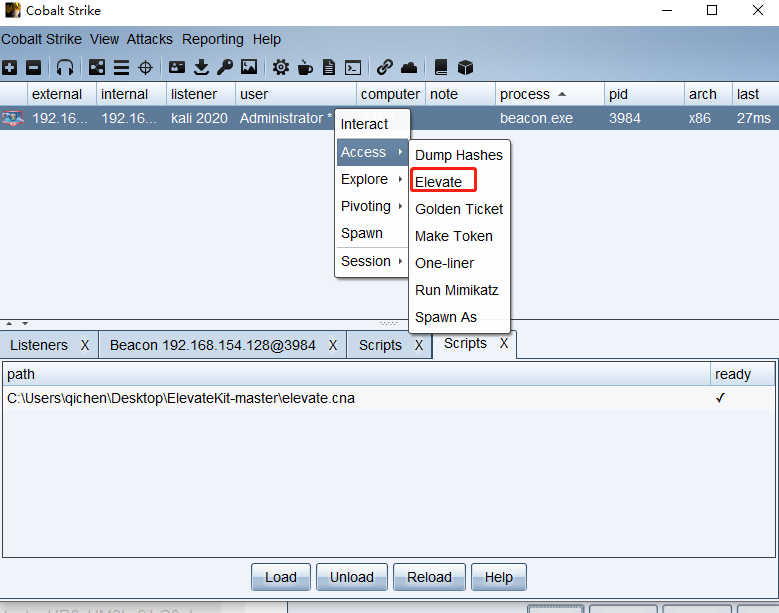The image size is (779, 613).
Task: Select Run Mimikatz in the submenu
Action: coord(459,290)
